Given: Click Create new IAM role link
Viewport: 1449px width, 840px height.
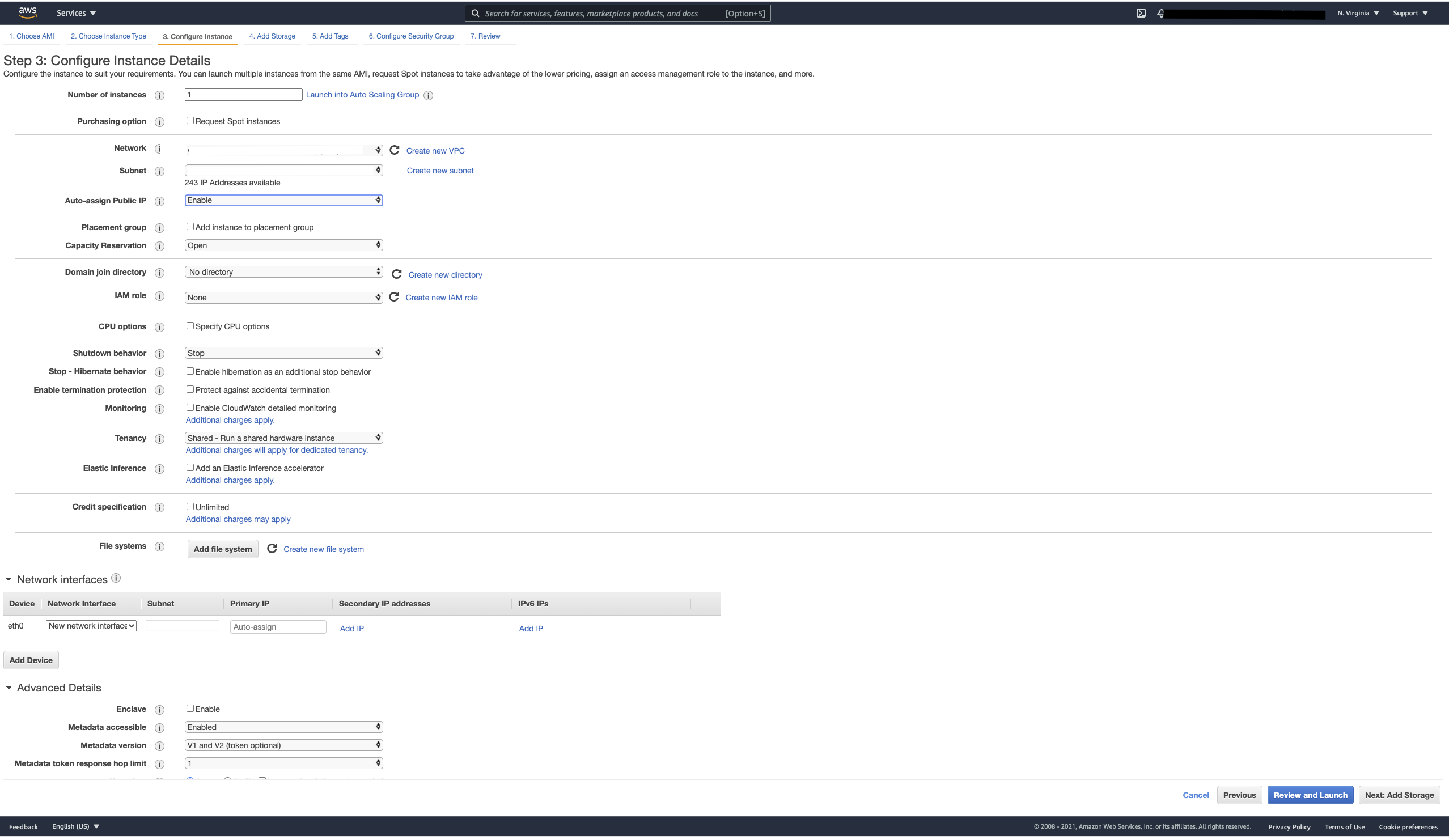Looking at the screenshot, I should (x=441, y=298).
